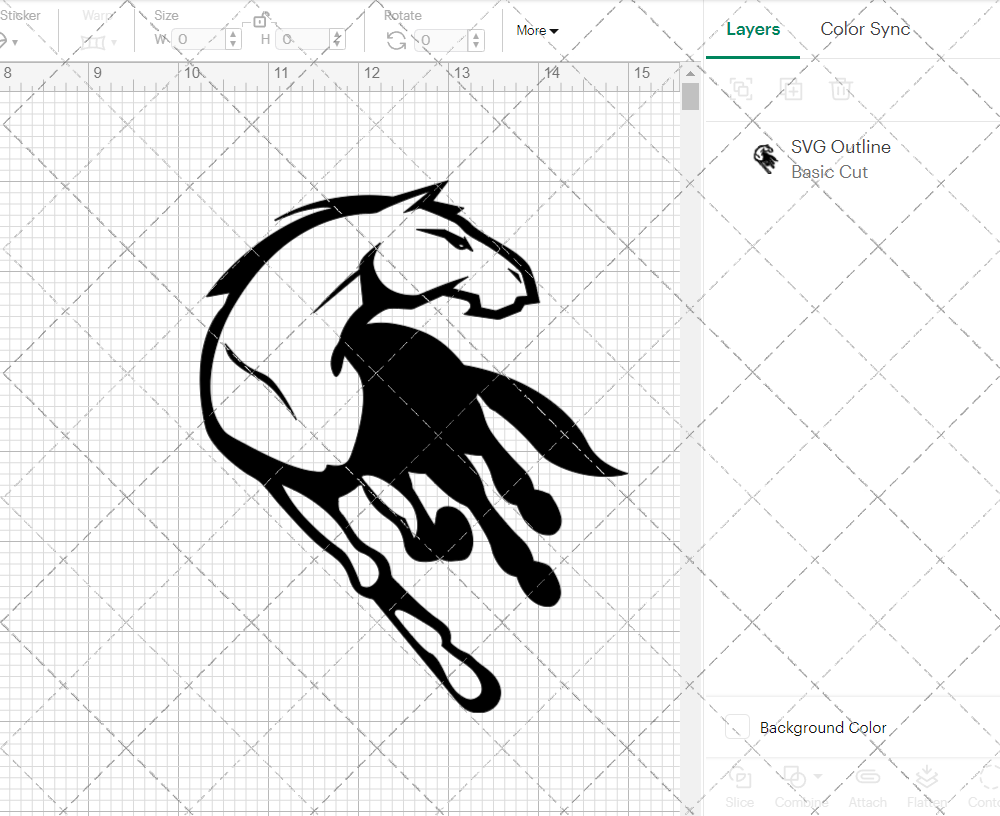
Task: Click the Delete trash icon
Action: pyautogui.click(x=841, y=89)
